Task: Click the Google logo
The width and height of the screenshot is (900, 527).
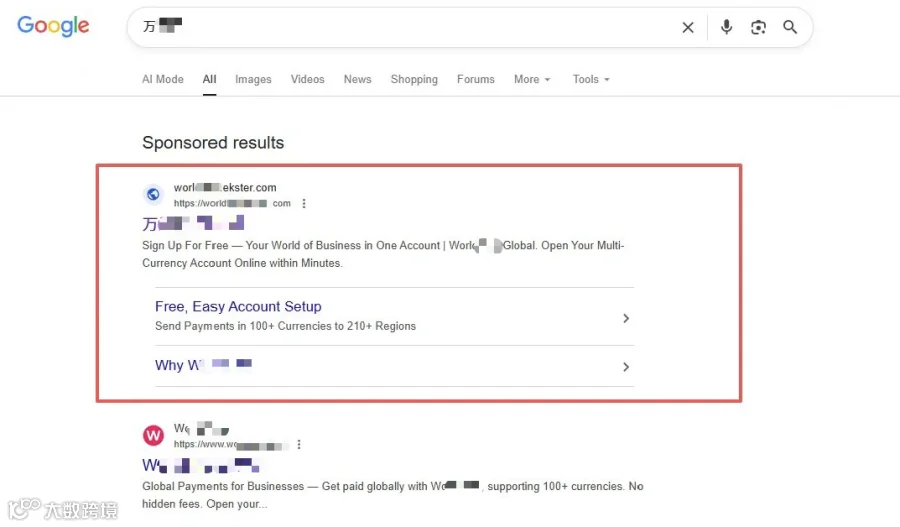Action: [53, 26]
